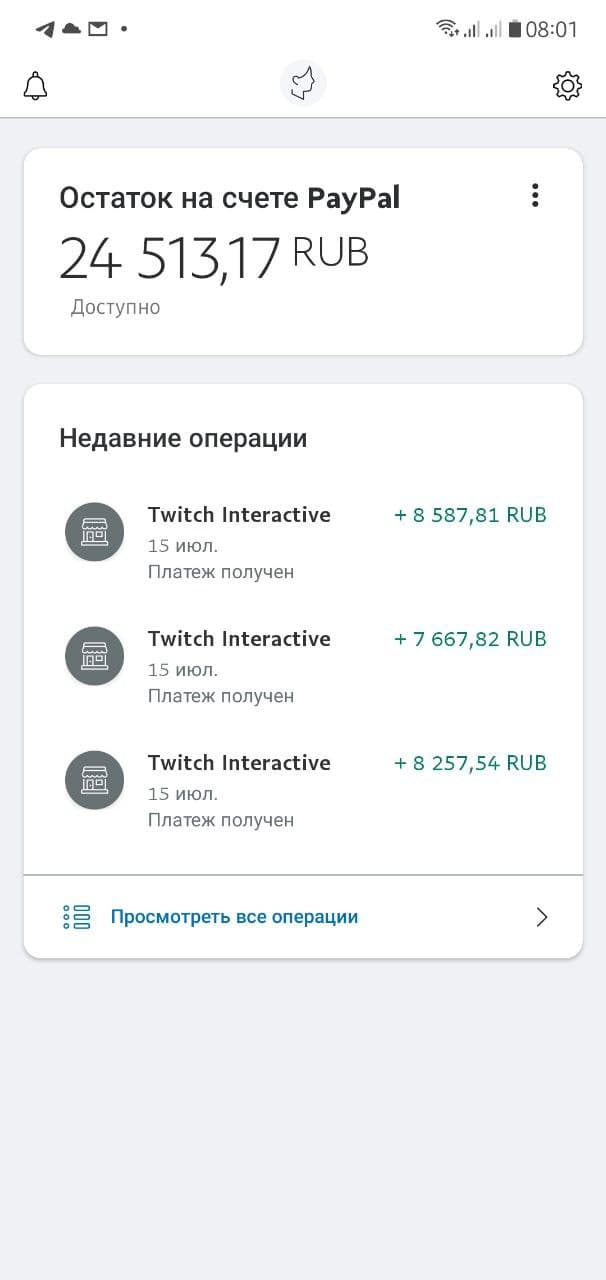
Task: Tap the store icon of the 8 257,54 RUB payment
Action: click(x=94, y=780)
